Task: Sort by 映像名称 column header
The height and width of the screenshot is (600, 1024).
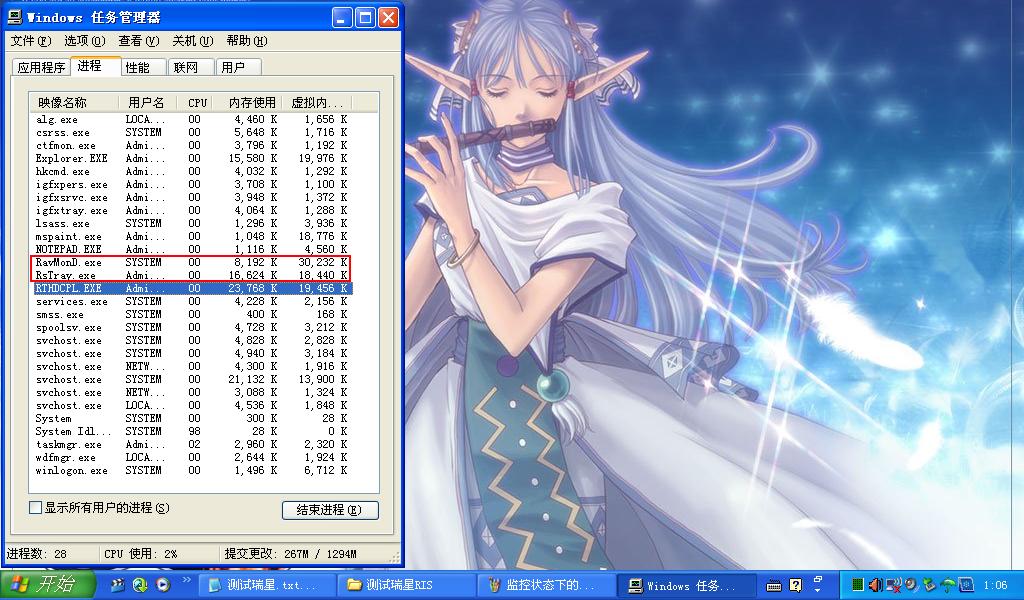Action: [x=74, y=103]
